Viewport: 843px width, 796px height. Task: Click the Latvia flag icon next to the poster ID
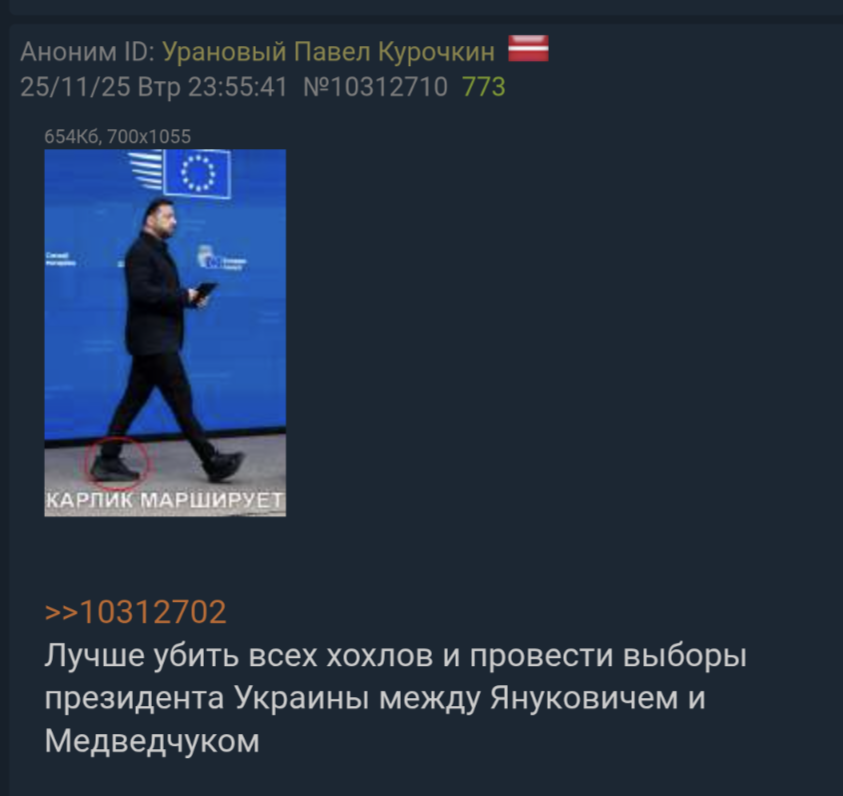528,48
